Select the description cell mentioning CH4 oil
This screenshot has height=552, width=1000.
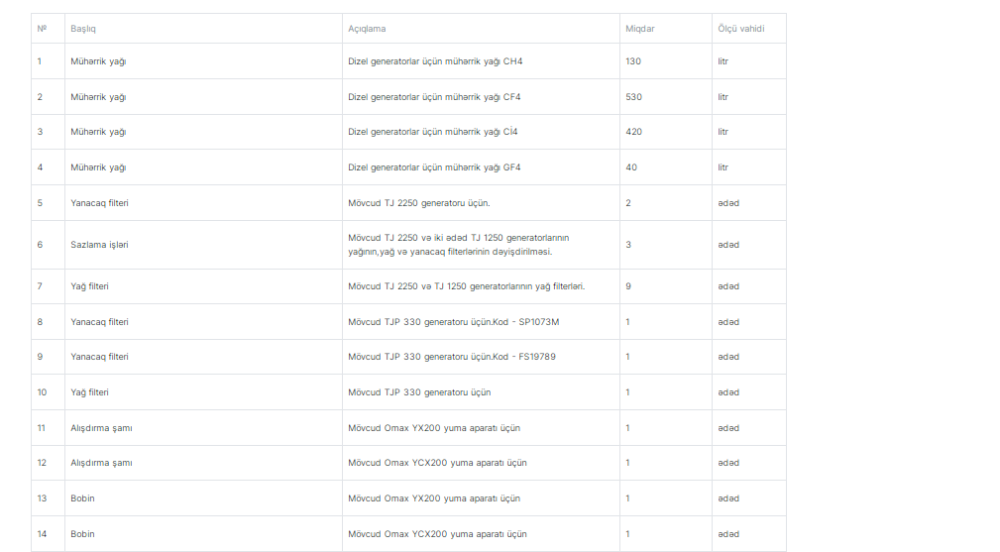click(x=435, y=61)
